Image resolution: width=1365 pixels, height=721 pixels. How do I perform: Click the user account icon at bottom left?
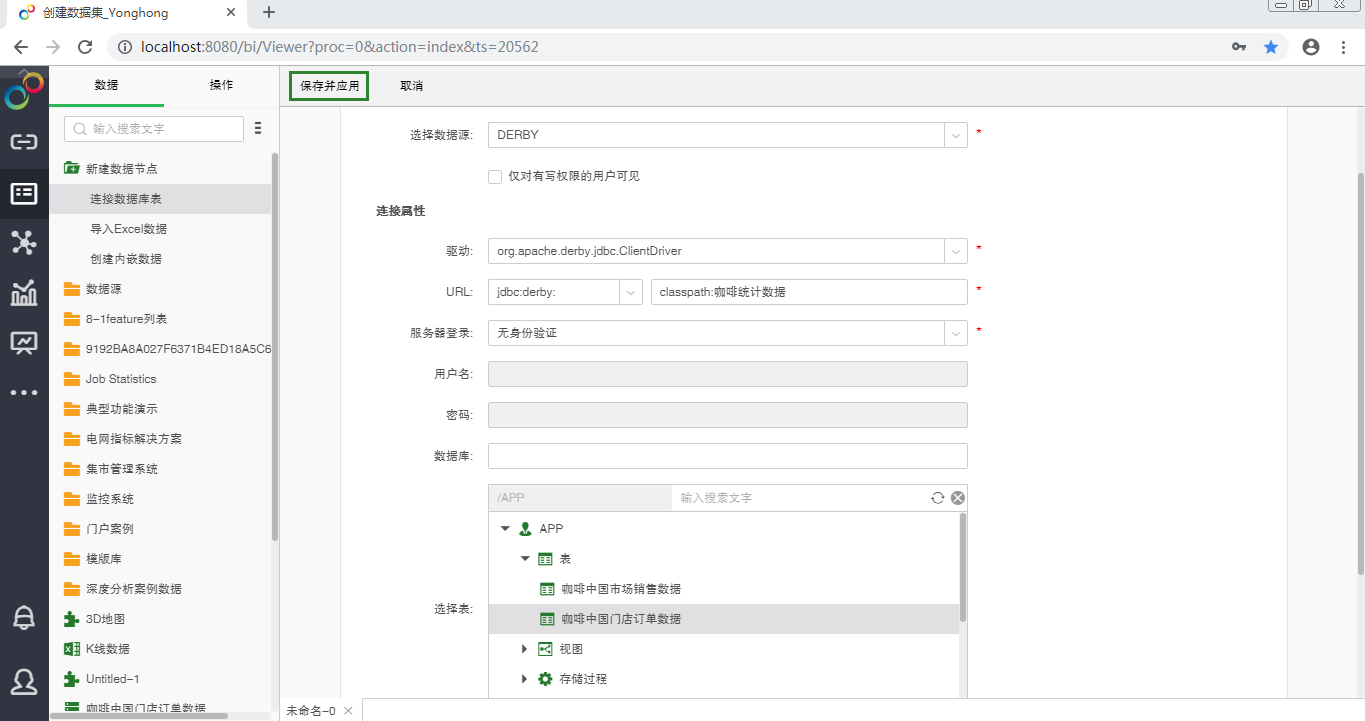[22, 682]
